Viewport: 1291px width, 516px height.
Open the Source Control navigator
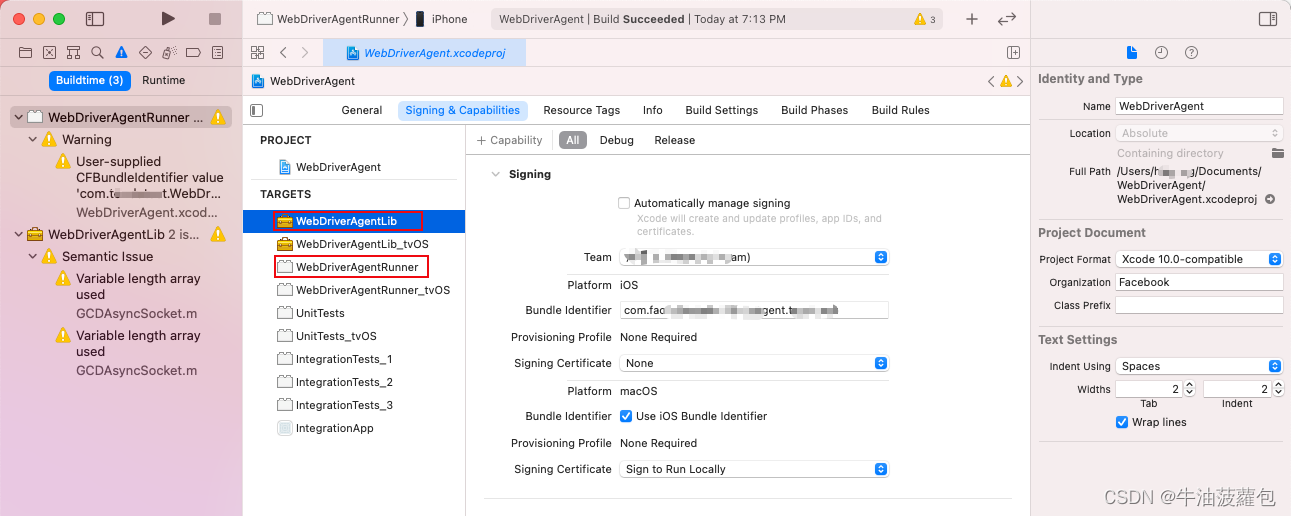50,52
